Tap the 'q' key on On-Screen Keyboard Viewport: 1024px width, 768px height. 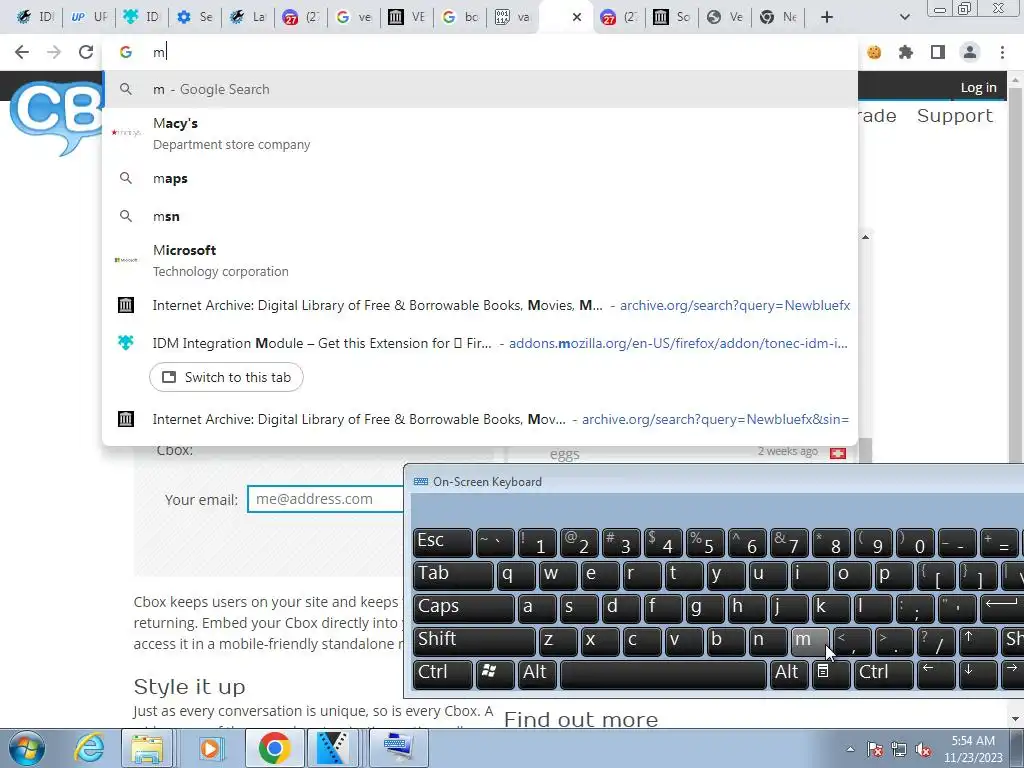[515, 575]
